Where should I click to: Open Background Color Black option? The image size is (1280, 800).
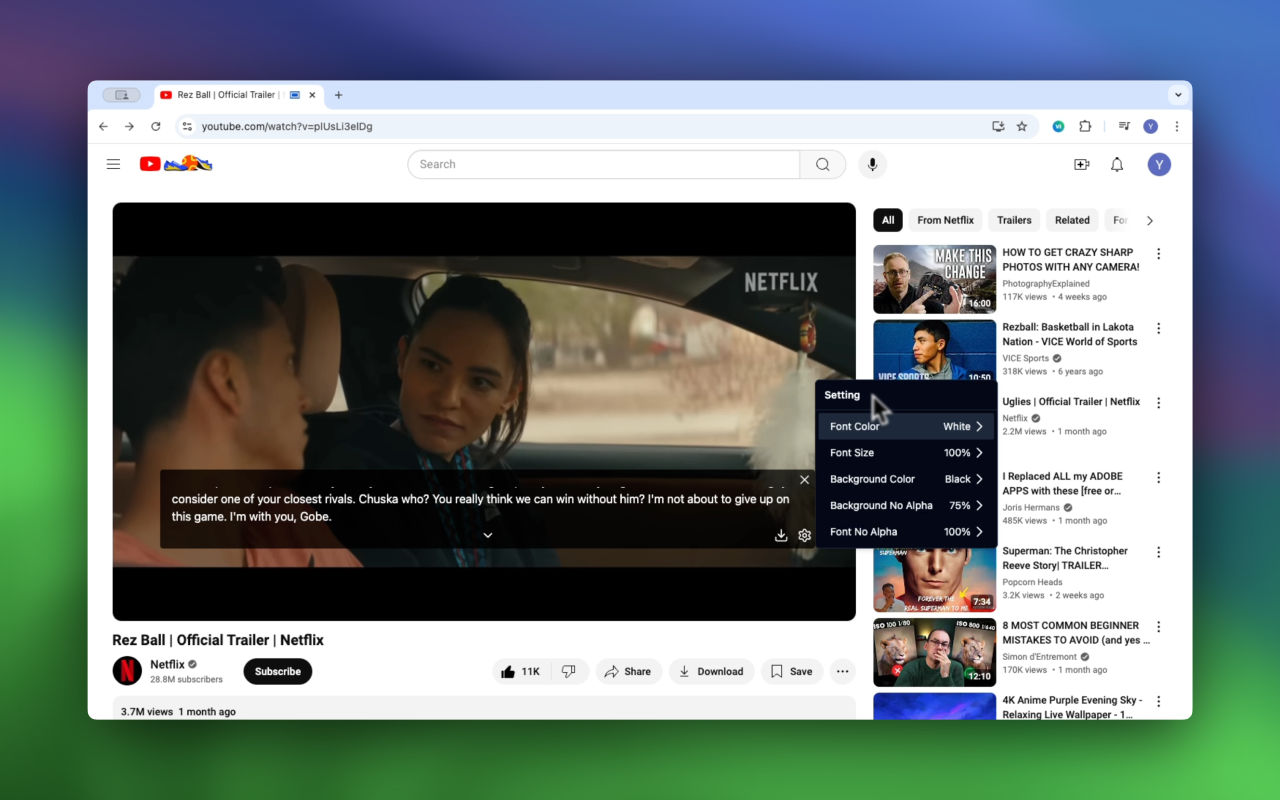coord(906,480)
